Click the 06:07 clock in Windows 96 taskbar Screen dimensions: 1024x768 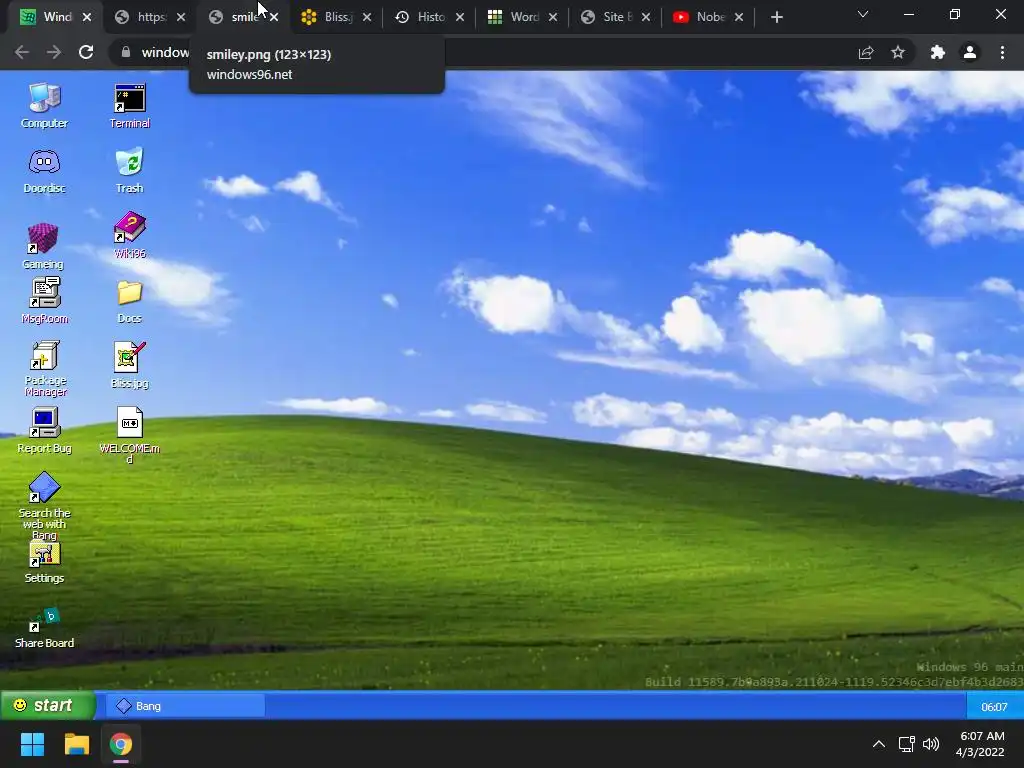click(x=994, y=707)
